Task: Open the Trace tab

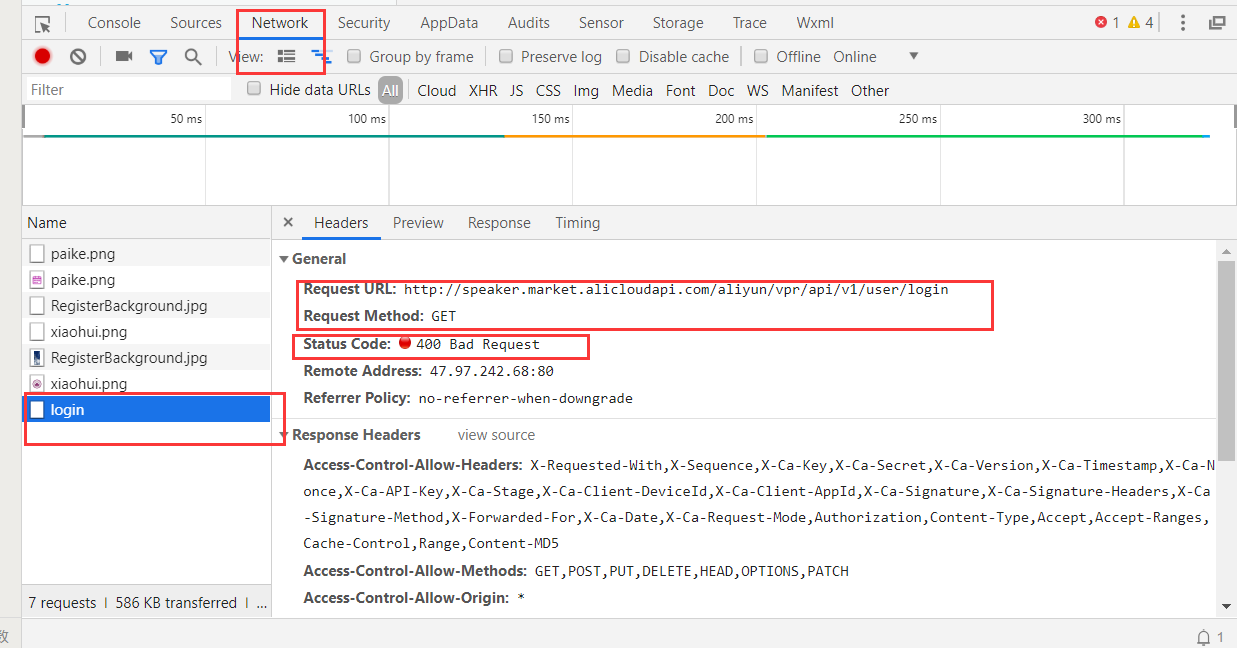Action: tap(750, 23)
